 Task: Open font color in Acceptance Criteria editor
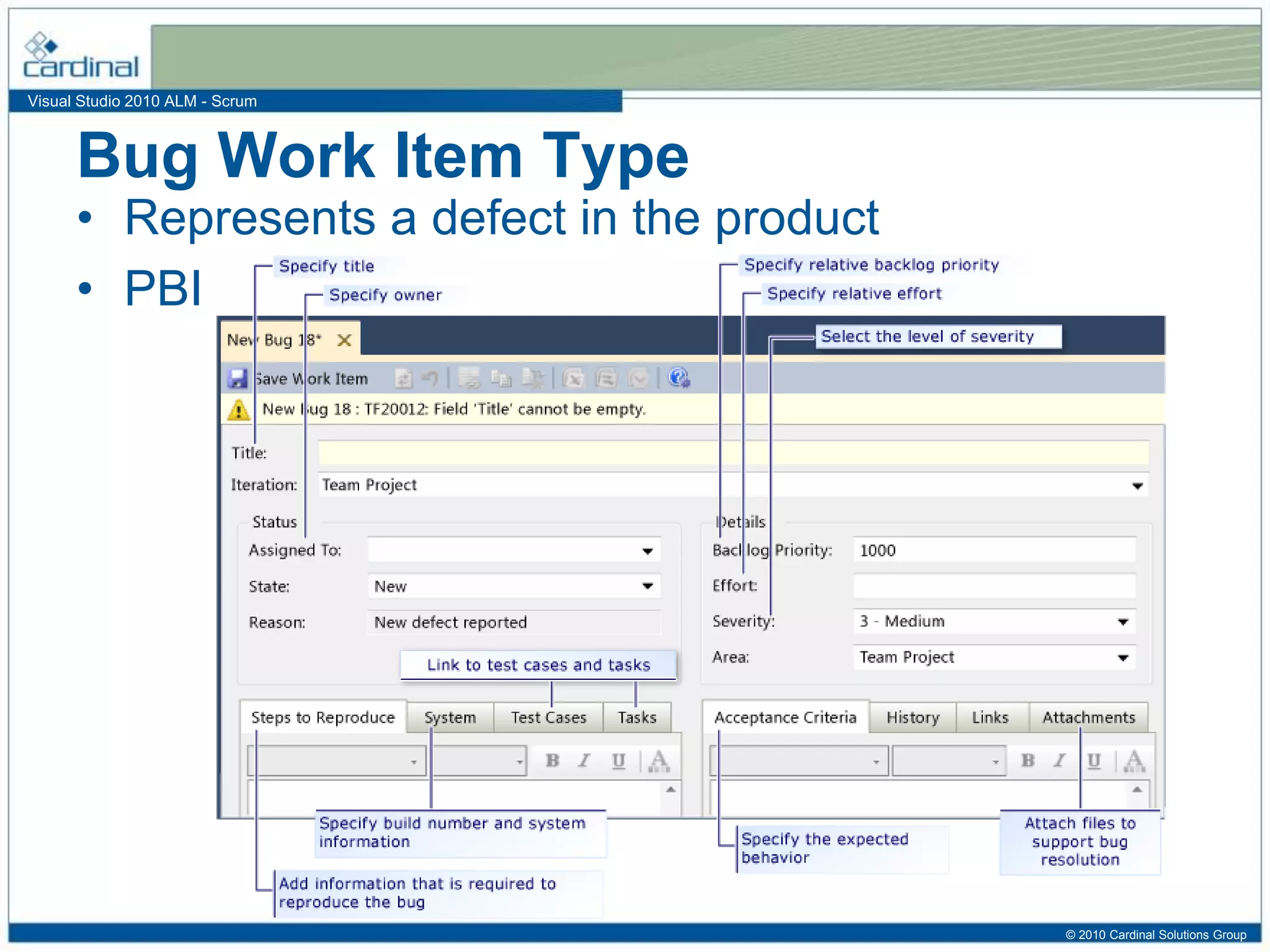[x=1134, y=760]
